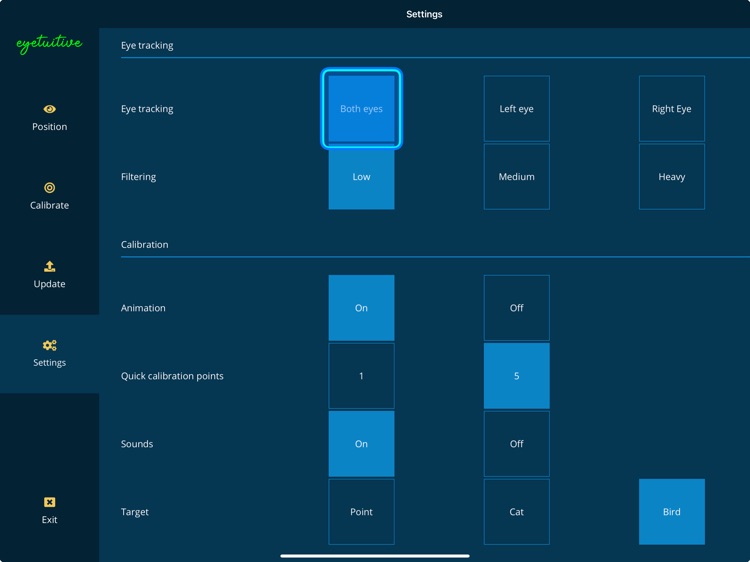
Task: Select the Settings tab label
Action: point(49,363)
